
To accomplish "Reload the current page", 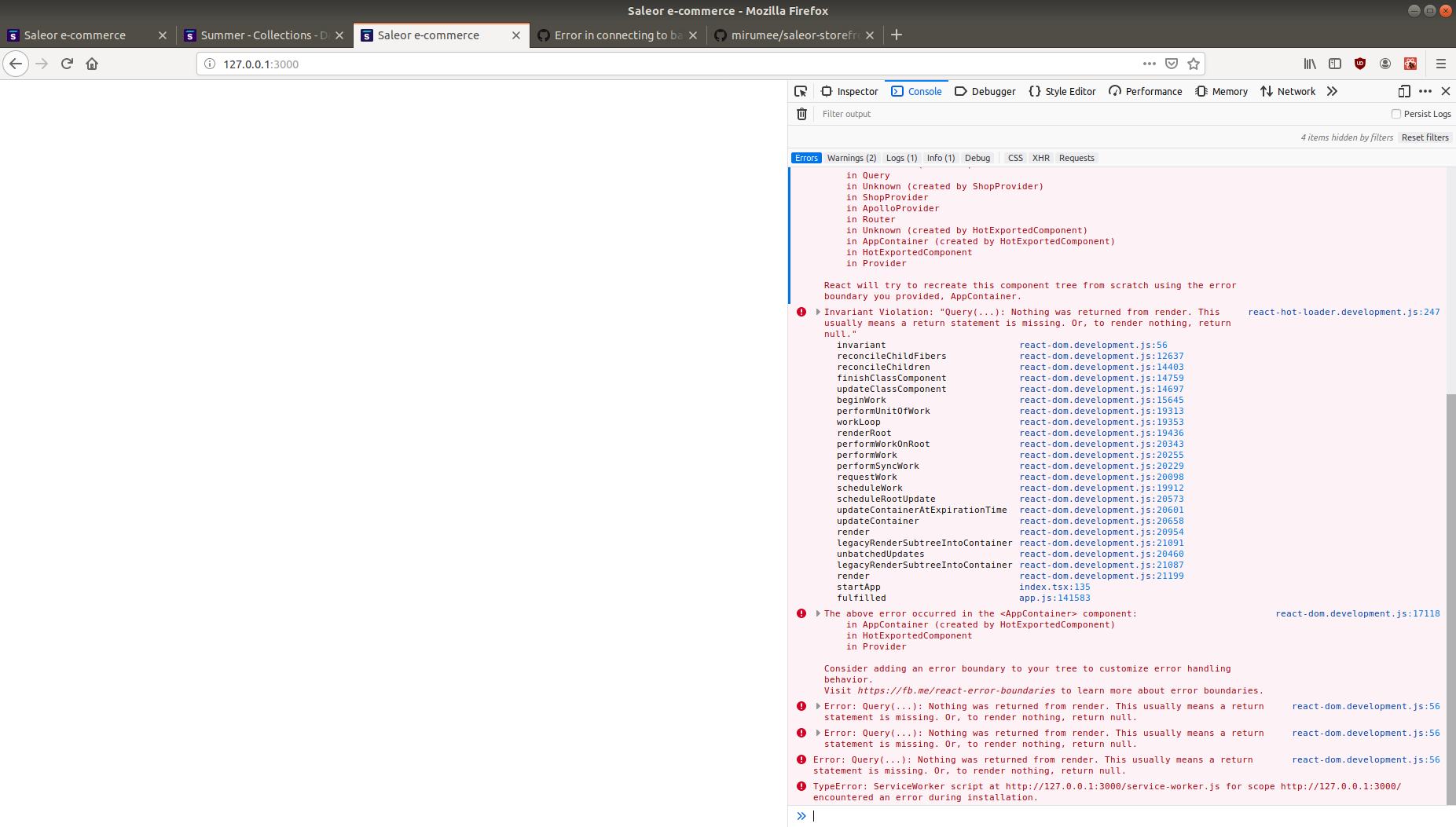I will click(x=66, y=64).
